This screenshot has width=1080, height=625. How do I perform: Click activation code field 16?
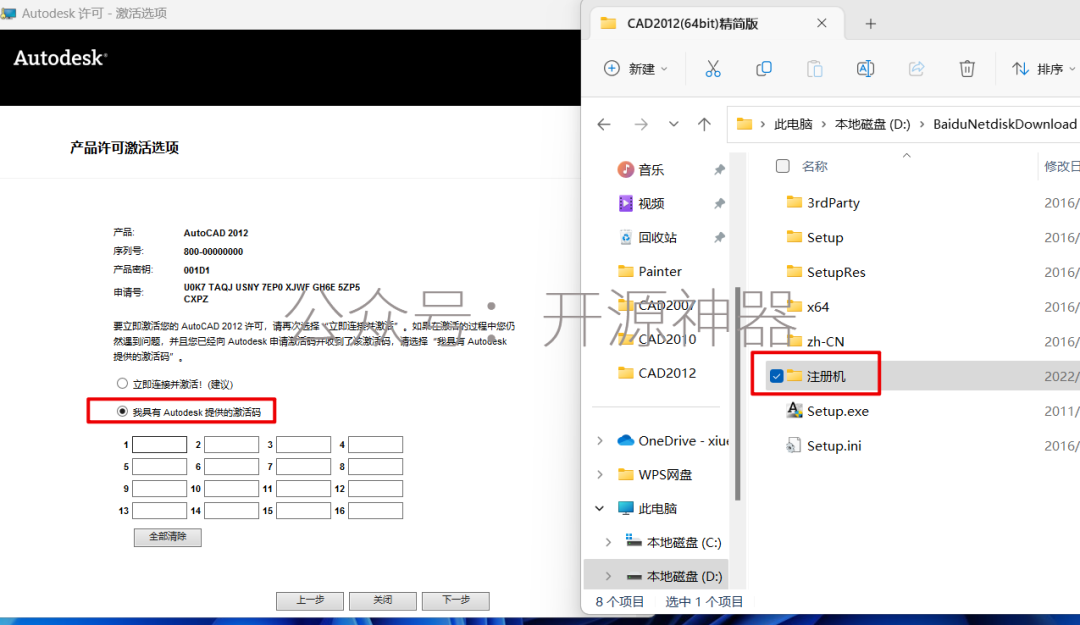[x=375, y=511]
